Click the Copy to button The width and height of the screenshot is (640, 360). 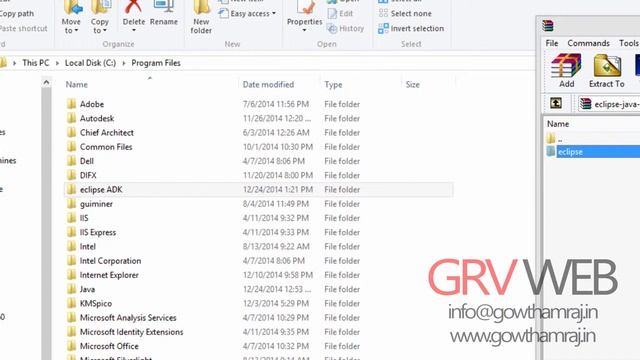pos(100,17)
